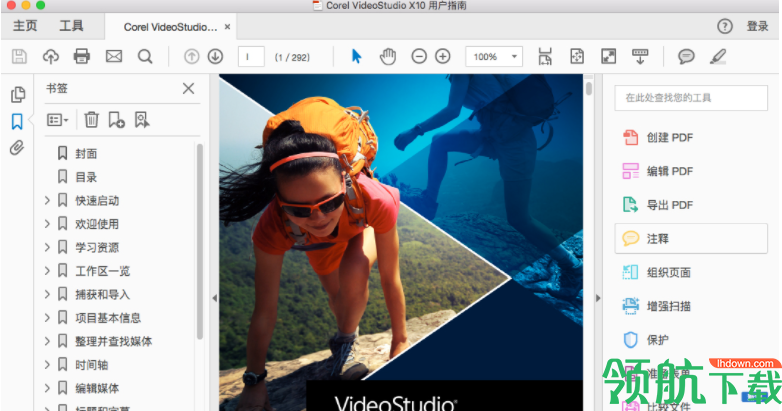Viewport: 782px width, 411px height.
Task: Switch to the 工具 tab
Action: tap(71, 26)
